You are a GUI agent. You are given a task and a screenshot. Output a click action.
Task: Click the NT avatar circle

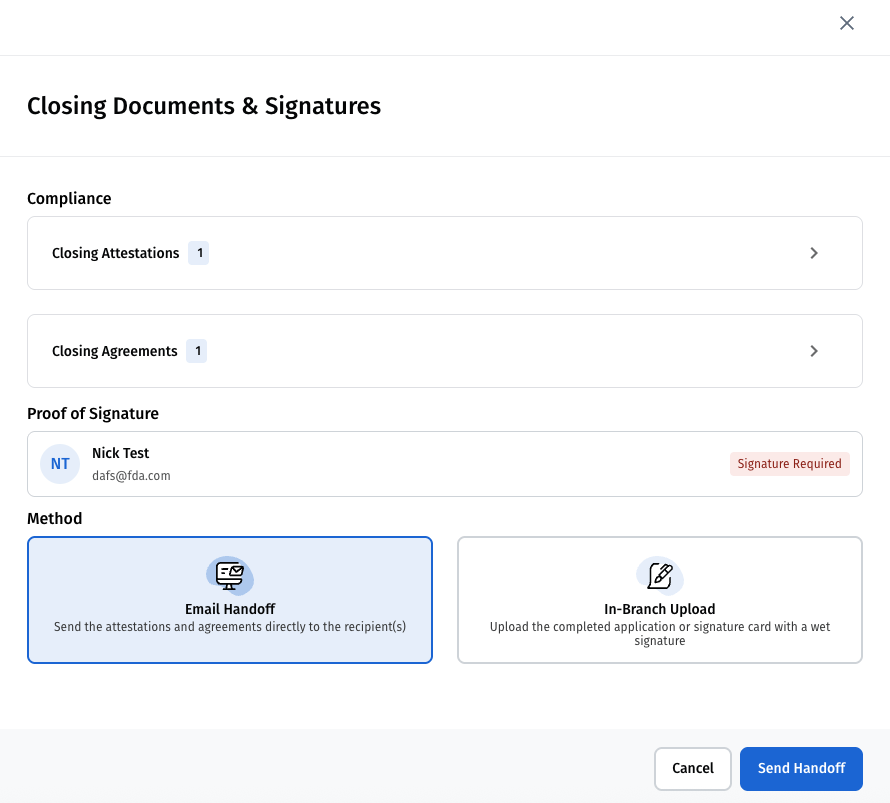coord(60,464)
